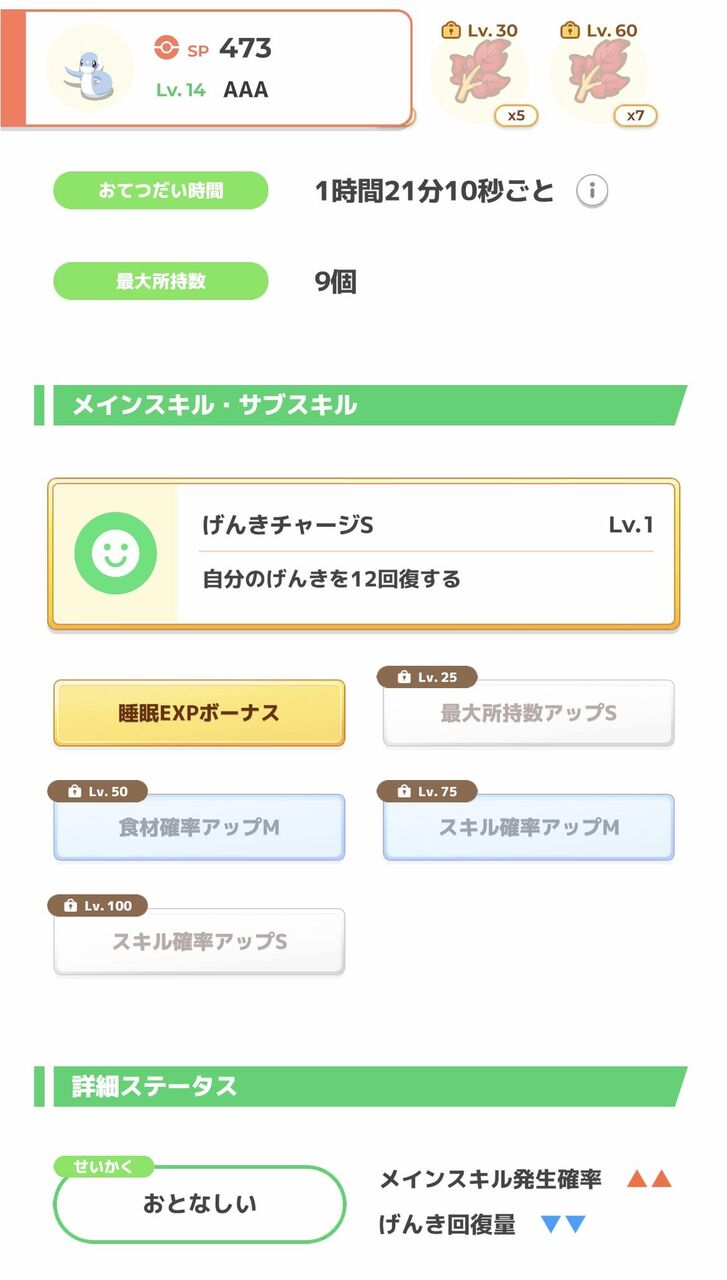
Task: Tap the Poké Ball SP icon
Action: (x=166, y=48)
